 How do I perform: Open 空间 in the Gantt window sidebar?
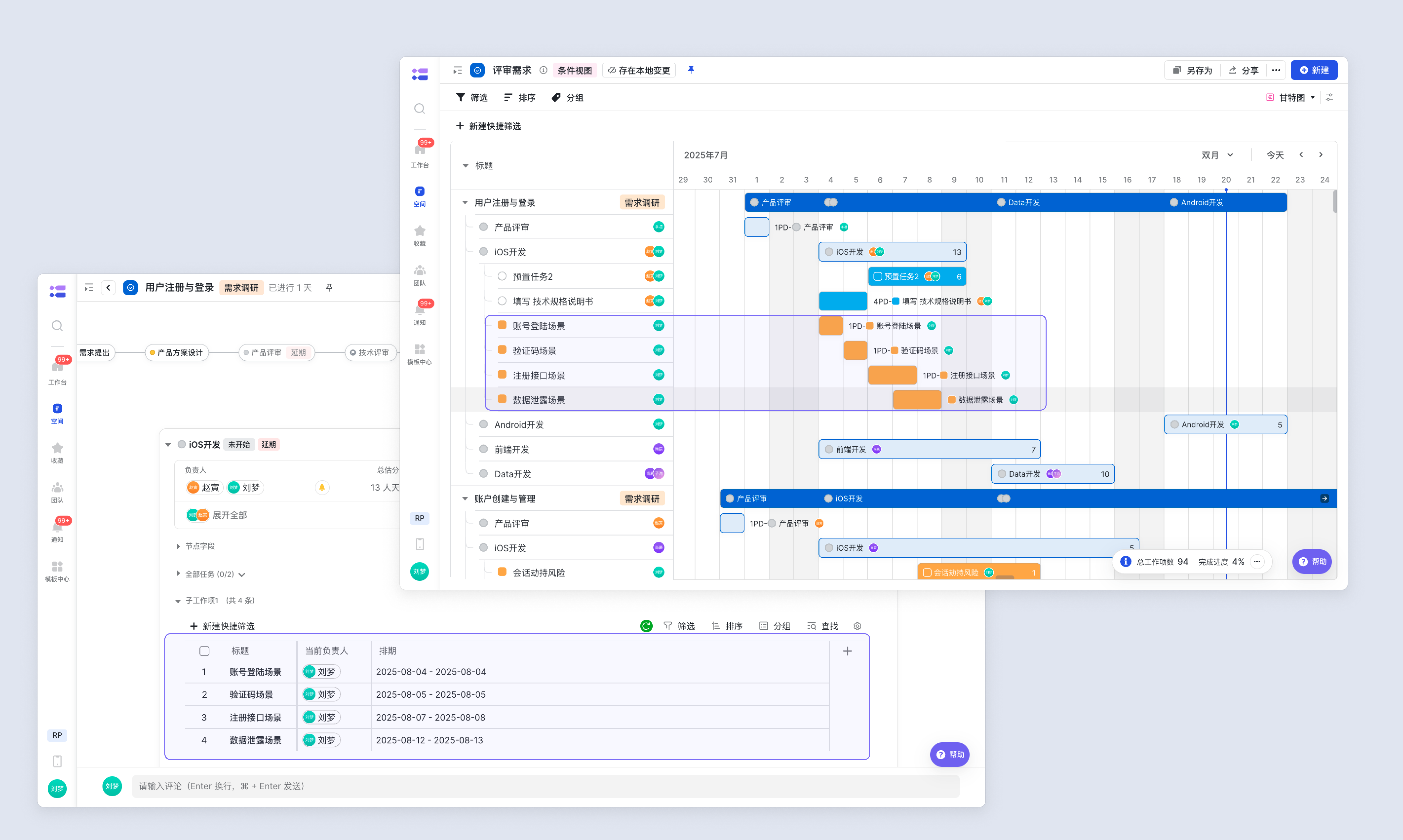click(420, 196)
